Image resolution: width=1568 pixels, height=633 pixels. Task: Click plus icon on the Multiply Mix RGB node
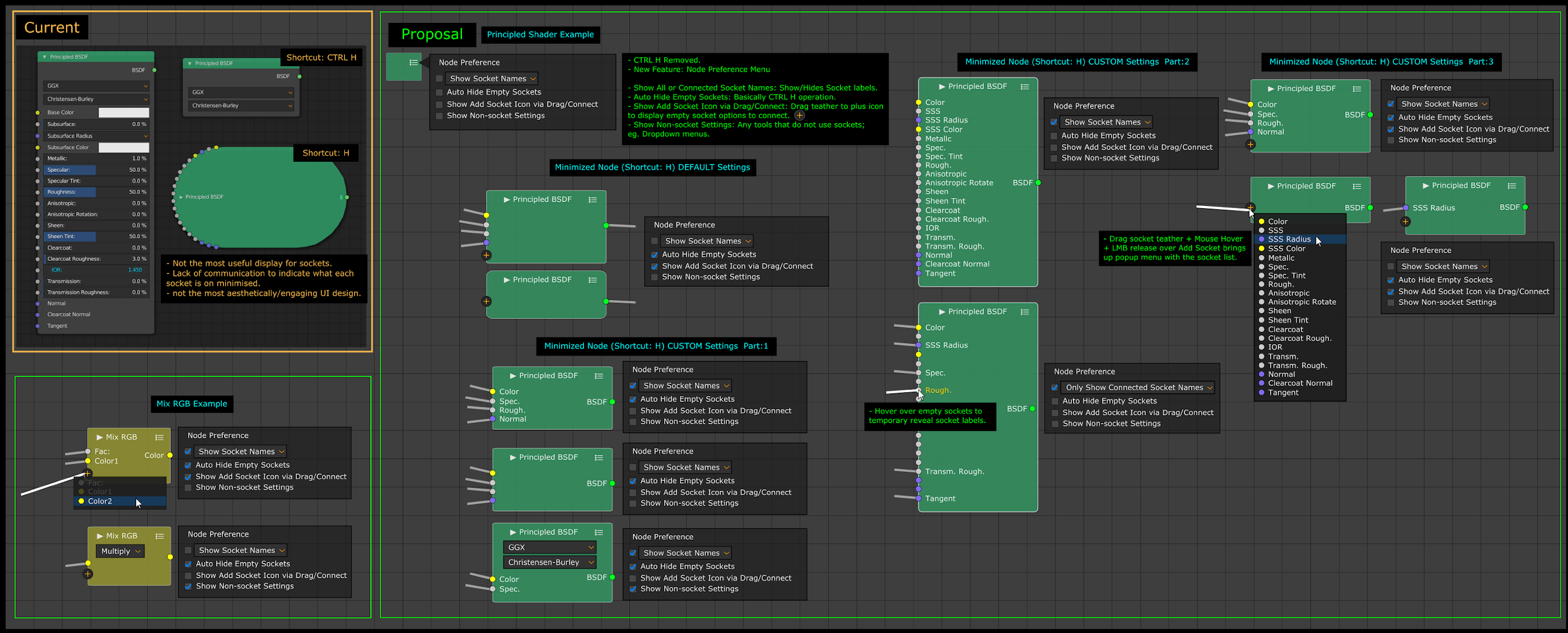tap(88, 574)
